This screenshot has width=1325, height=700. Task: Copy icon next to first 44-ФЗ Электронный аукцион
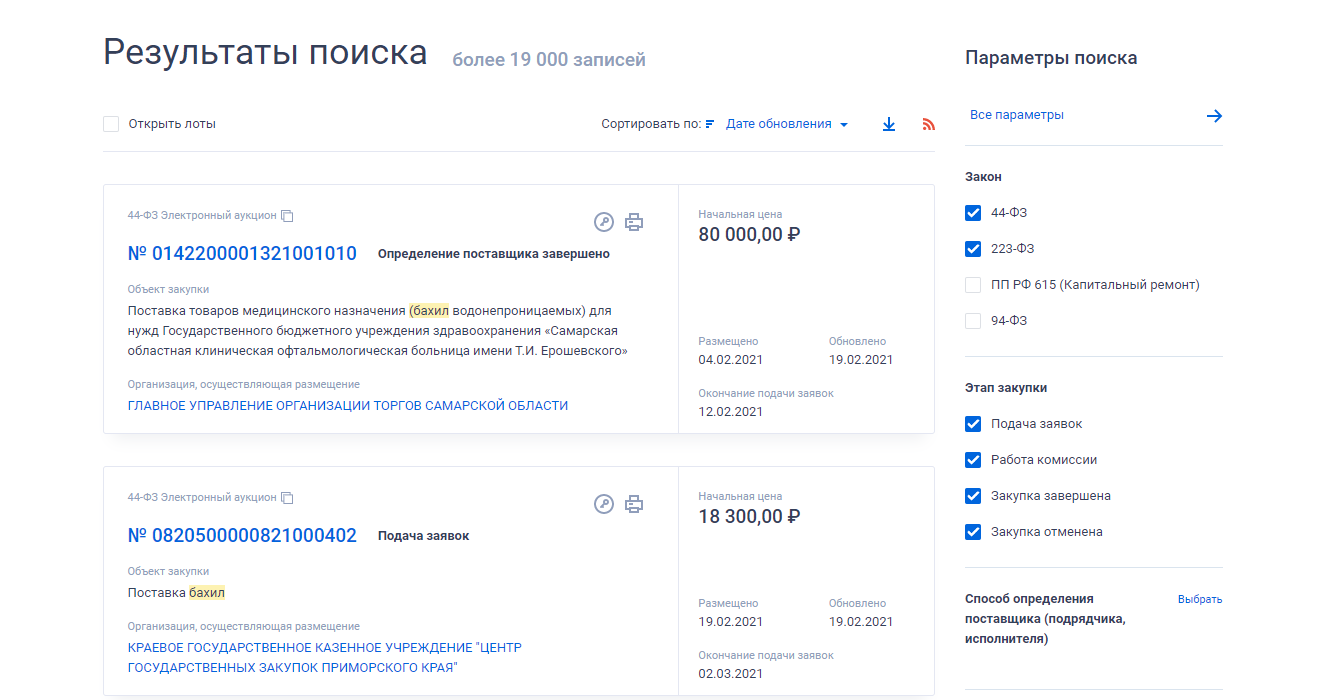coord(287,216)
